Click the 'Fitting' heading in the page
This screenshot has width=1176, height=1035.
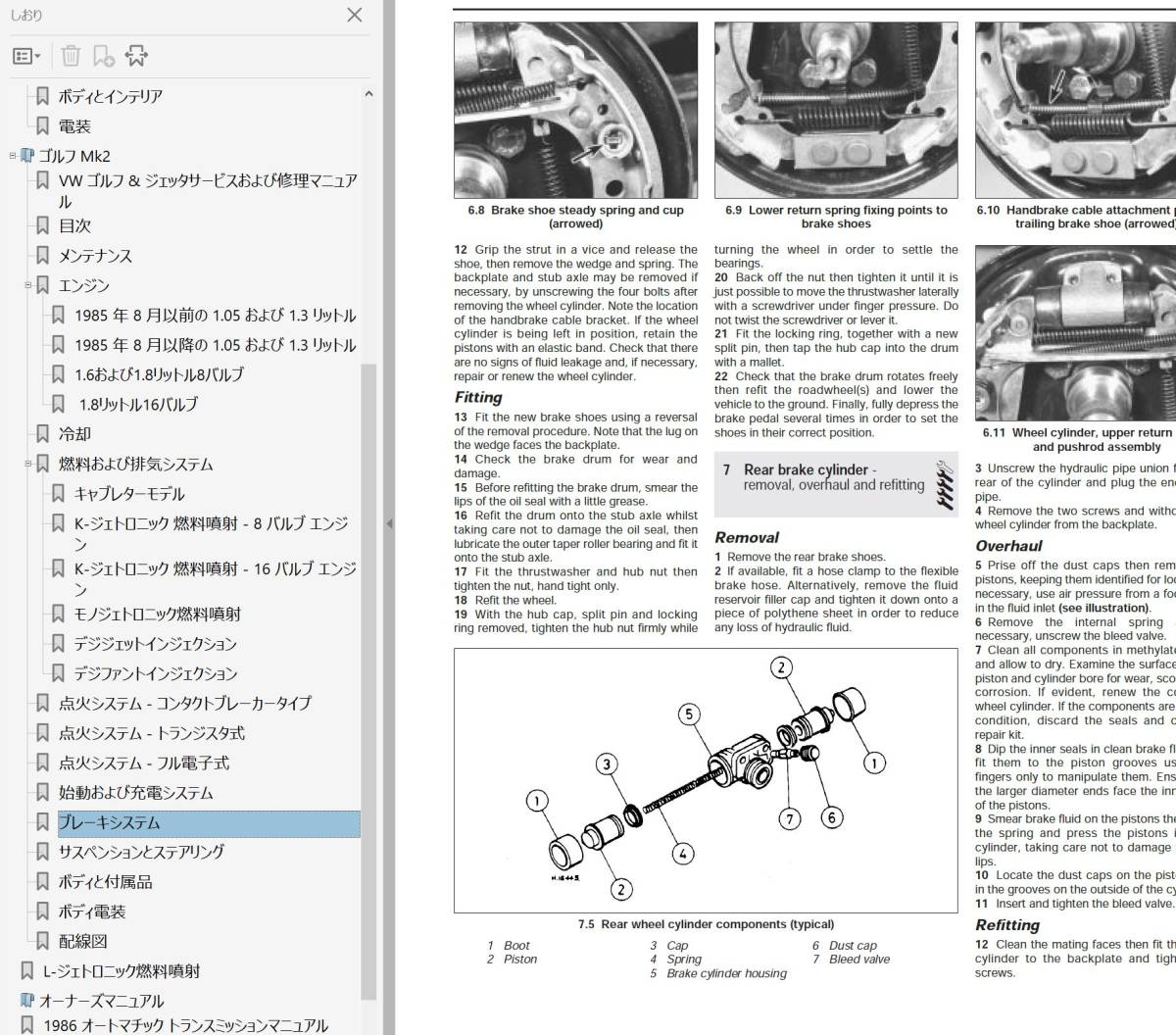coord(478,397)
